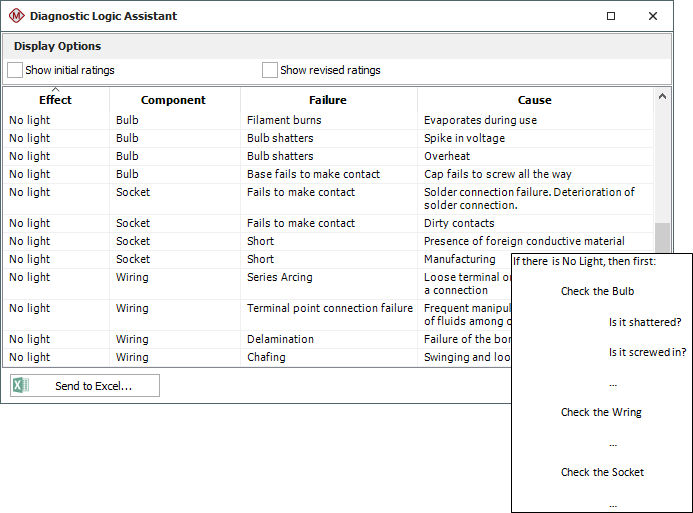Select the Filament burns failure row
Screen dimensions: 693x513
click(284, 120)
